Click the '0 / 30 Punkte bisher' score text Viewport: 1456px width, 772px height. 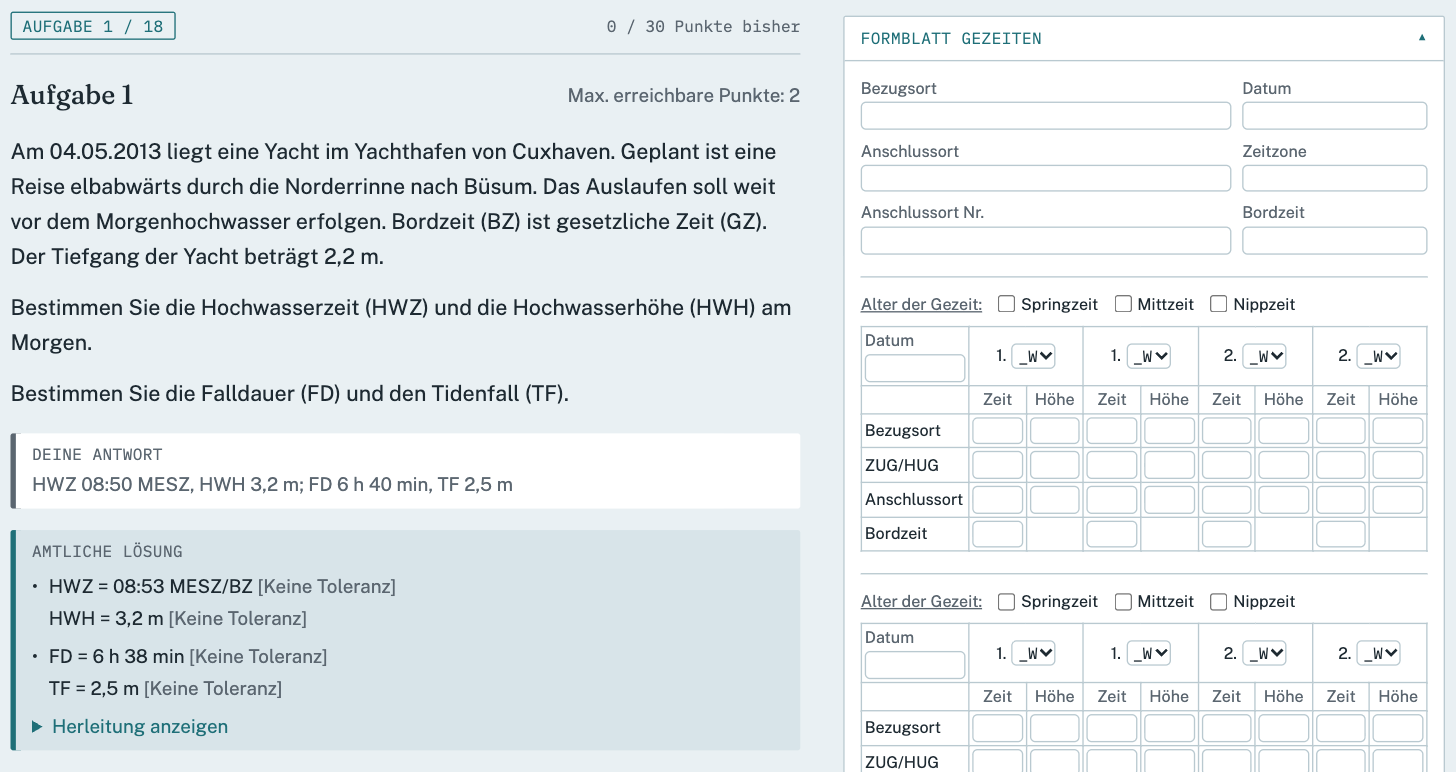coord(703,26)
